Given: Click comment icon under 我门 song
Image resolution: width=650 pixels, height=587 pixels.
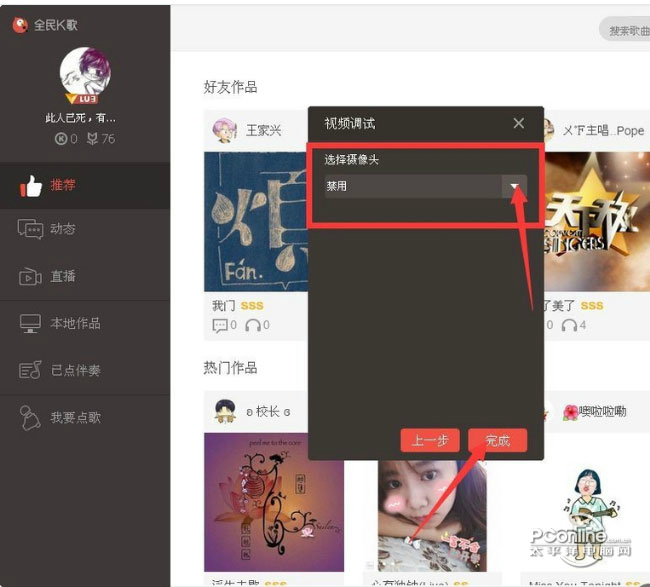Looking at the screenshot, I should point(220,325).
